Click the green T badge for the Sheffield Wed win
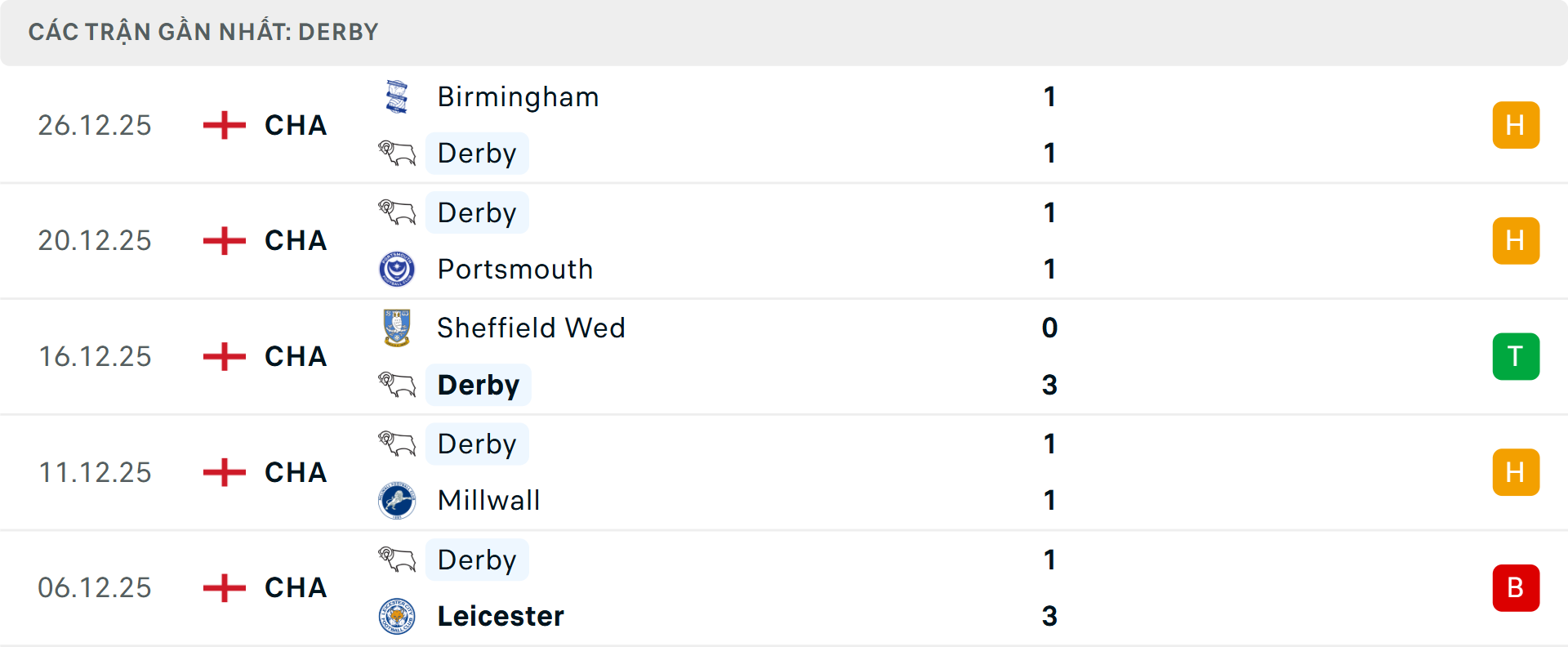This screenshot has width=1568, height=647. coord(1516,356)
